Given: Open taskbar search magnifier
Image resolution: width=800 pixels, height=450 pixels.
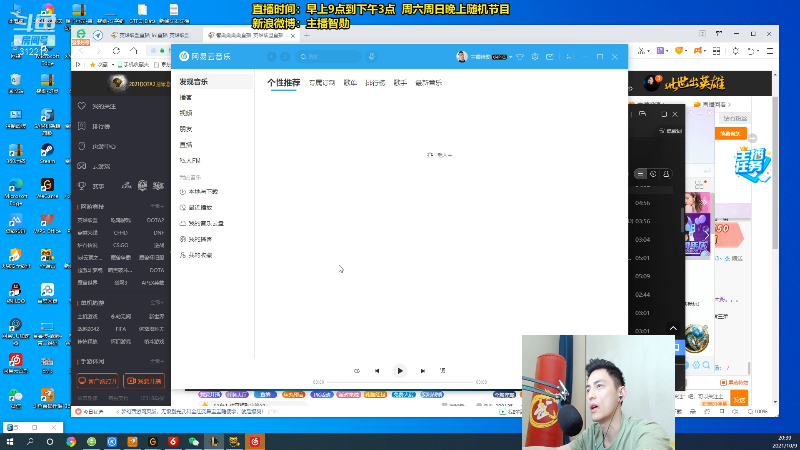Looking at the screenshot, I should tap(30, 442).
